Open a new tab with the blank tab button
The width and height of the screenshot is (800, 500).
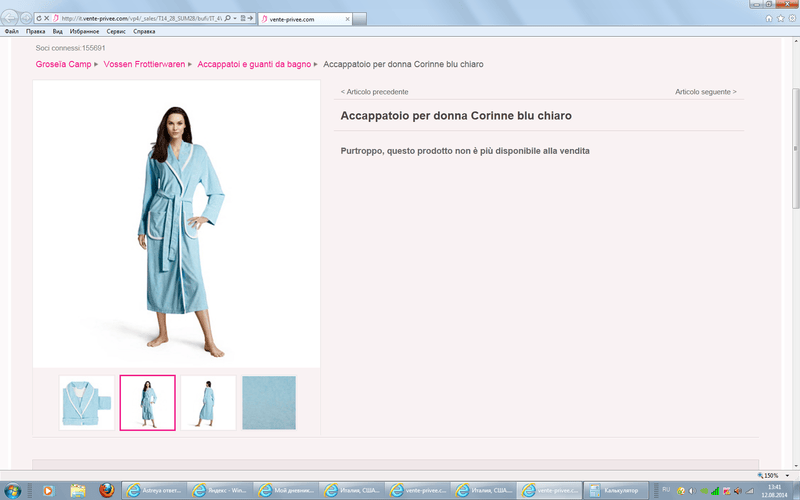click(x=360, y=19)
